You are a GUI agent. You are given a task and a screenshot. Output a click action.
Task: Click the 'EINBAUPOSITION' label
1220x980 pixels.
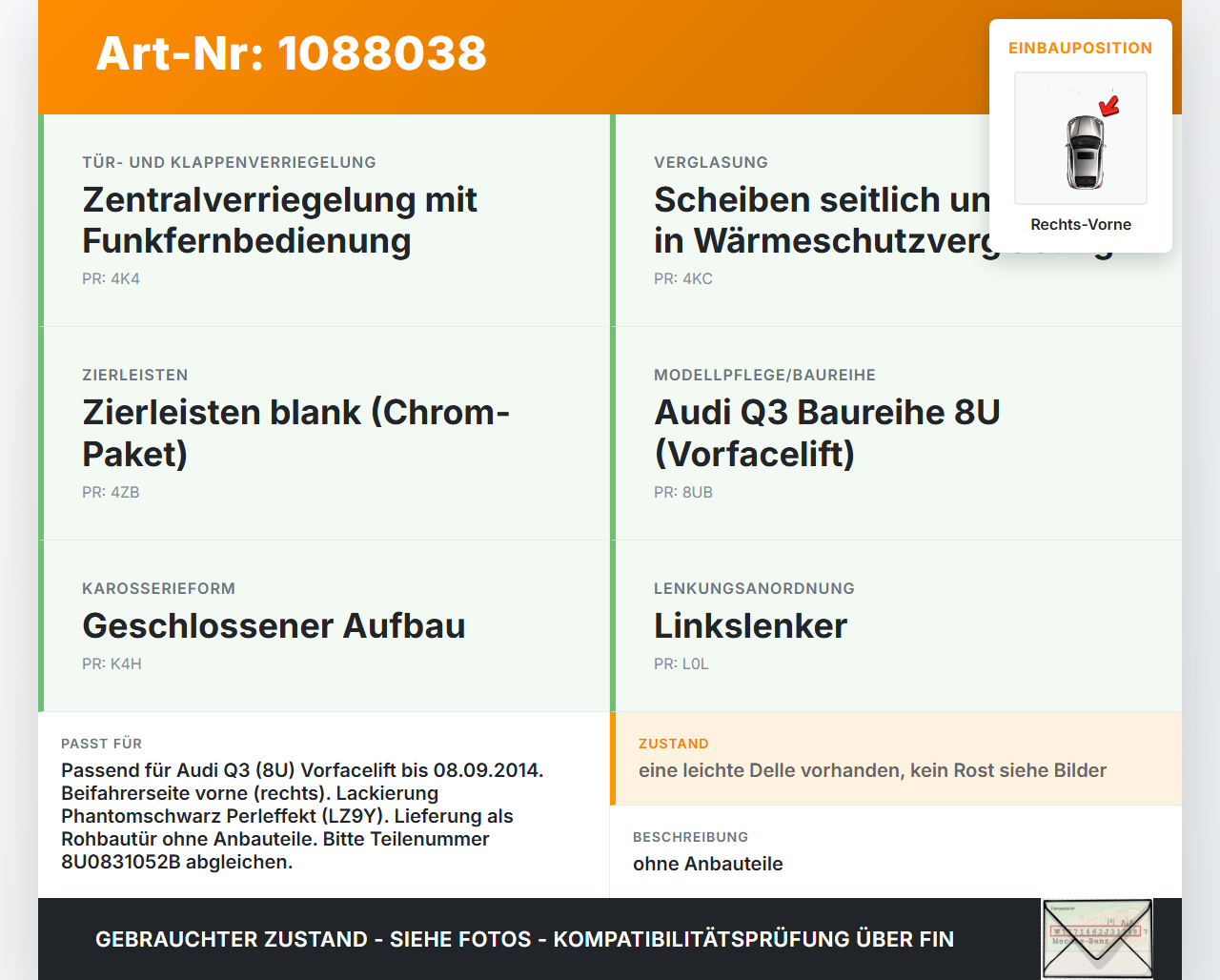1081,48
